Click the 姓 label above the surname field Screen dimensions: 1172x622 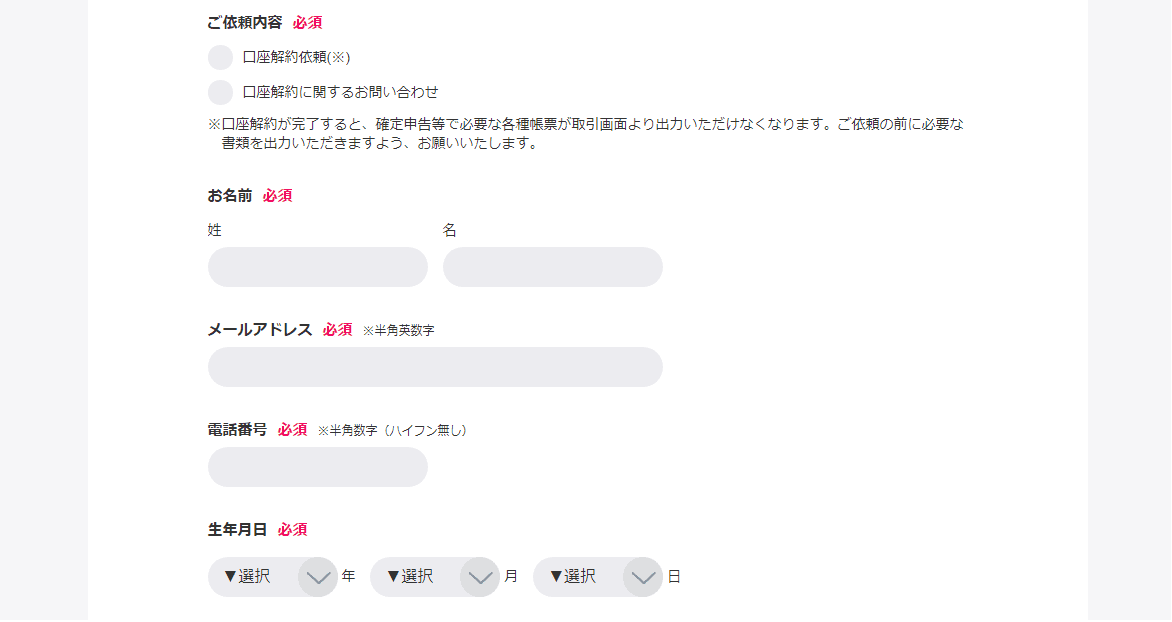(x=215, y=230)
